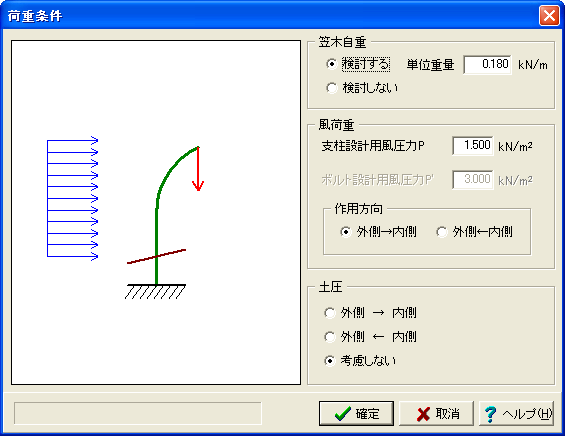Close the 荷重条件 dialog window

(x=549, y=15)
